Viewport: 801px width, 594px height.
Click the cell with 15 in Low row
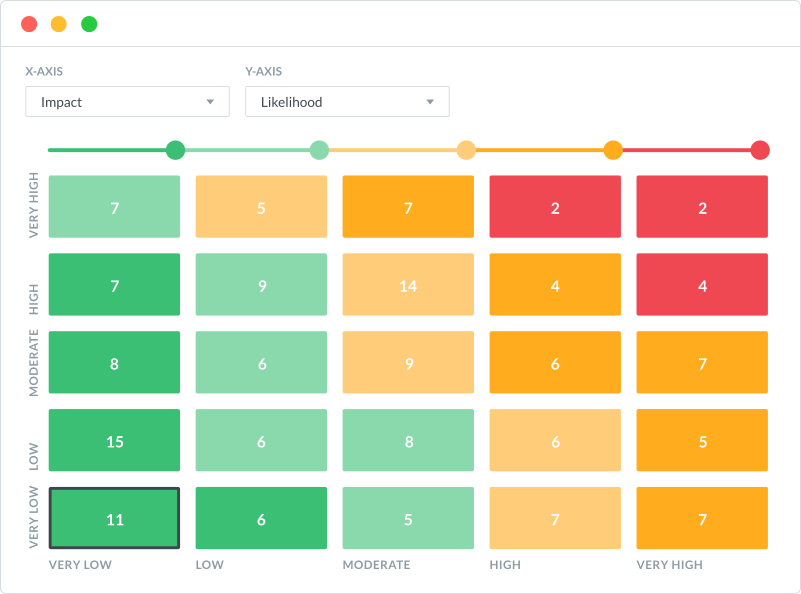click(114, 440)
